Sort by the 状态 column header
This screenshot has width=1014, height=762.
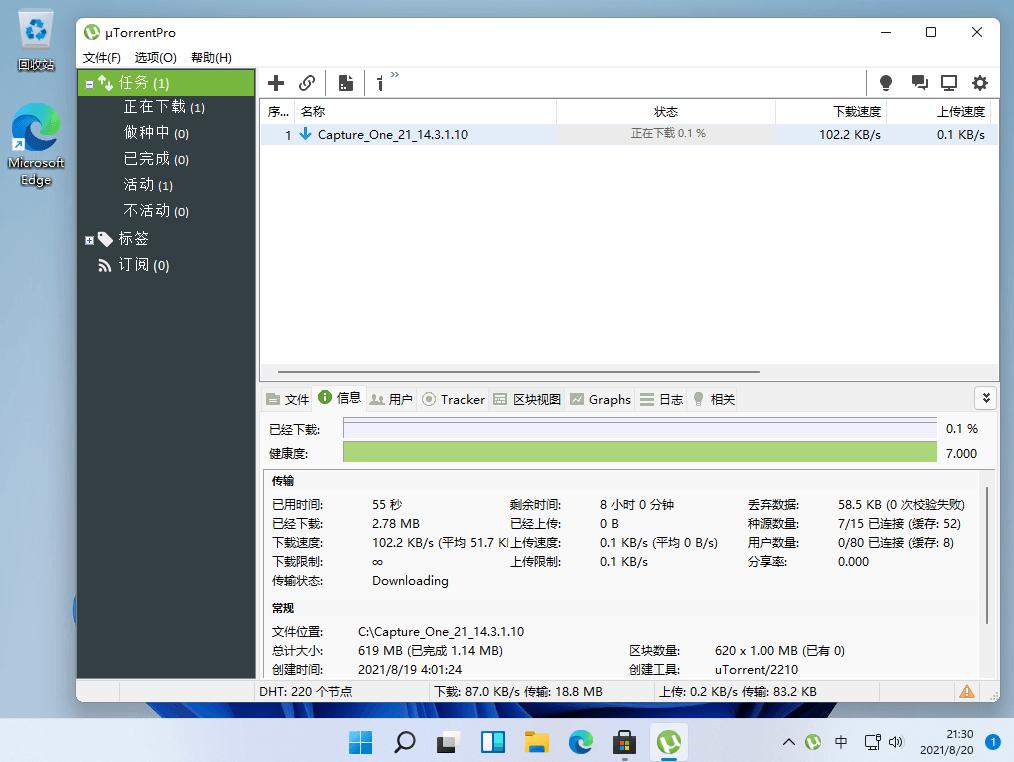[665, 112]
